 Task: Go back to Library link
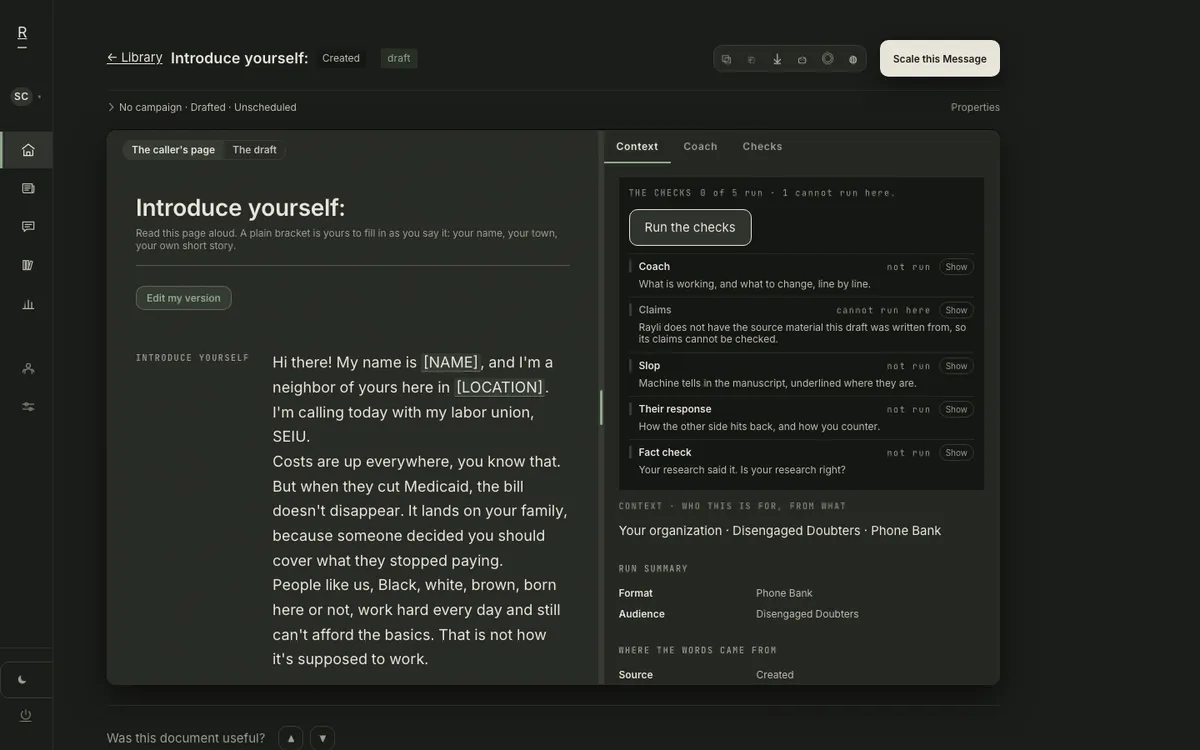coord(135,57)
